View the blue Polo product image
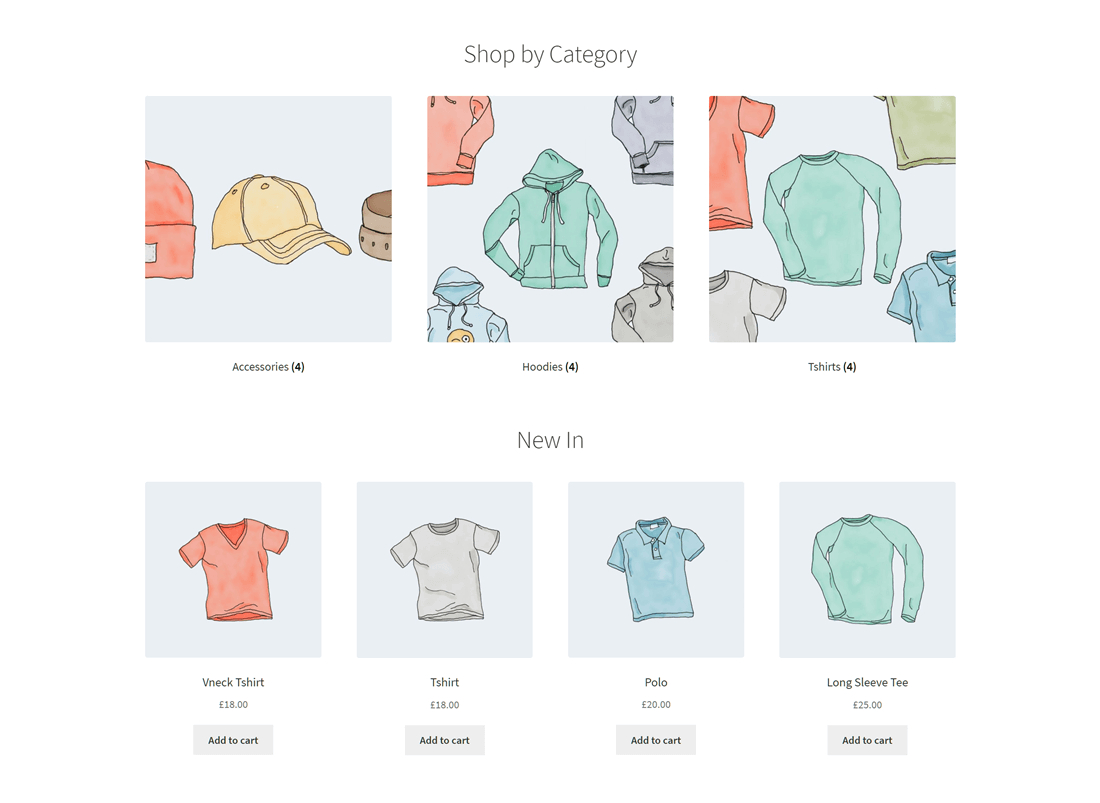1100x803 pixels. [x=656, y=569]
